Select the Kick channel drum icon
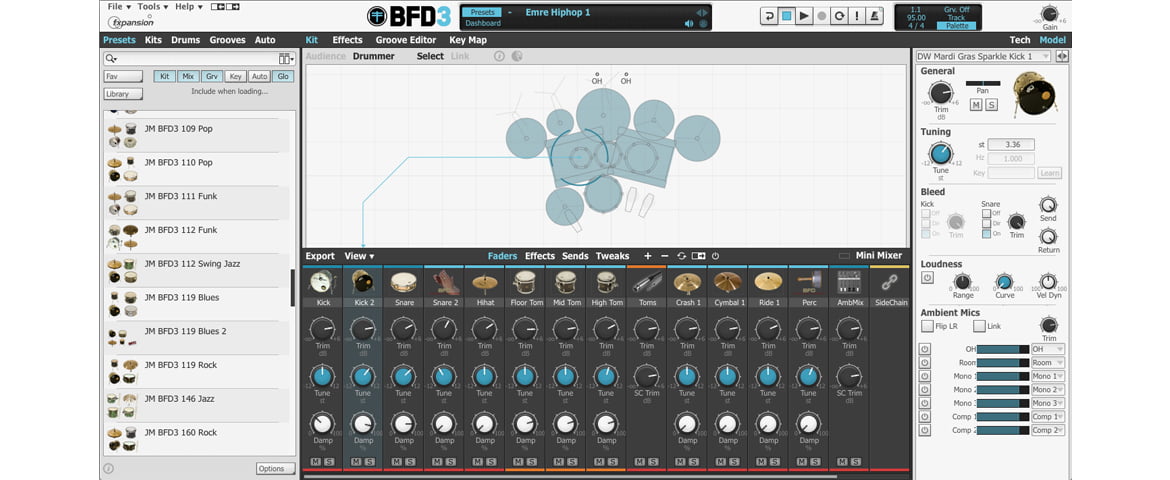The width and height of the screenshot is (1170, 480). (x=323, y=282)
